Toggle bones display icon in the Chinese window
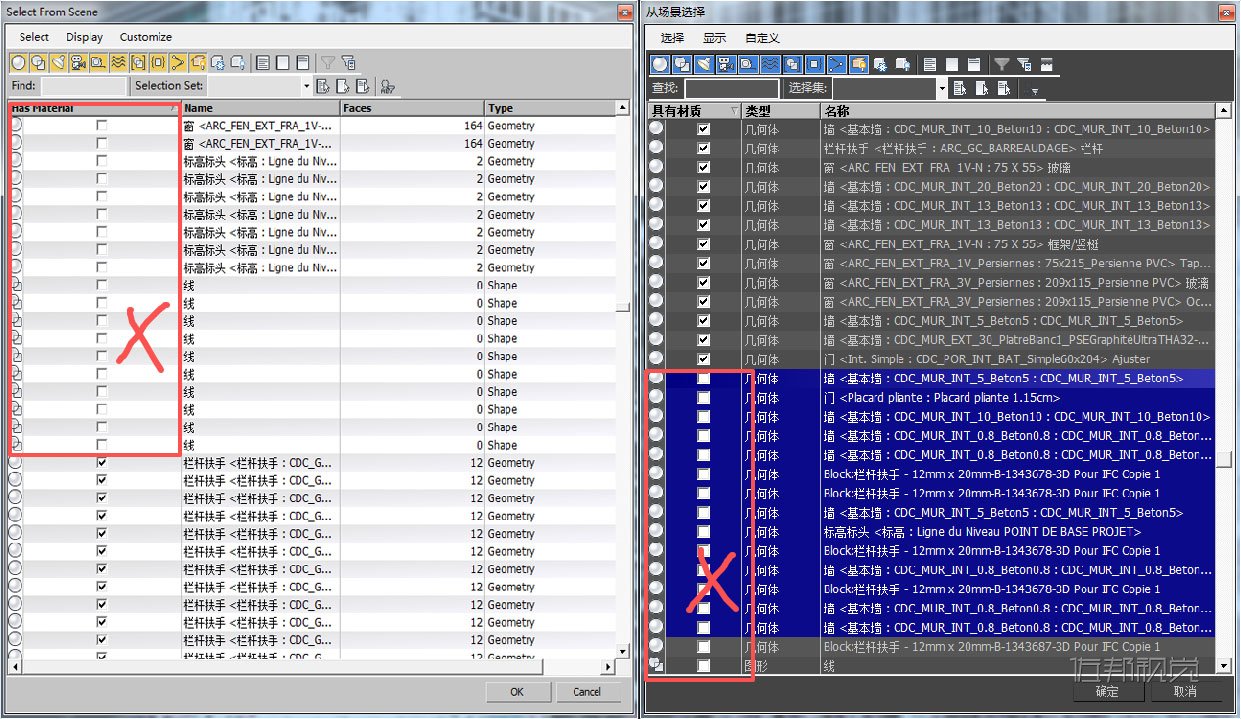1241x719 pixels. coord(836,64)
